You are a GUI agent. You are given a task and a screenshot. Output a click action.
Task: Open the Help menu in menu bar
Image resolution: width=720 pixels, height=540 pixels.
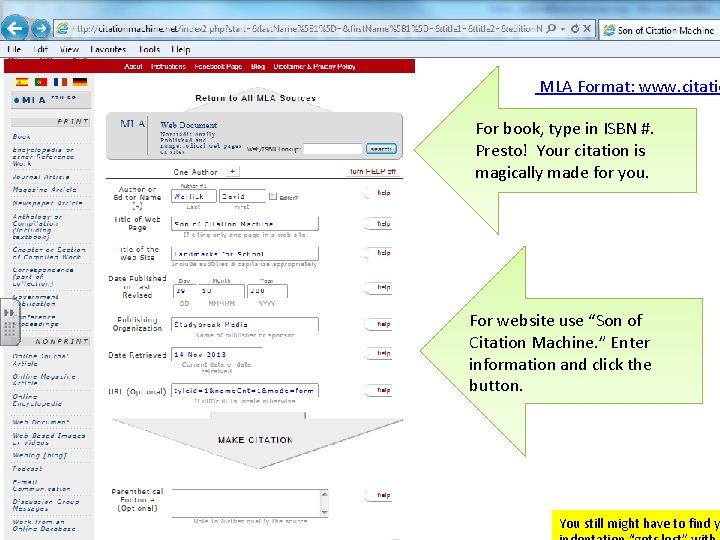pyautogui.click(x=181, y=49)
